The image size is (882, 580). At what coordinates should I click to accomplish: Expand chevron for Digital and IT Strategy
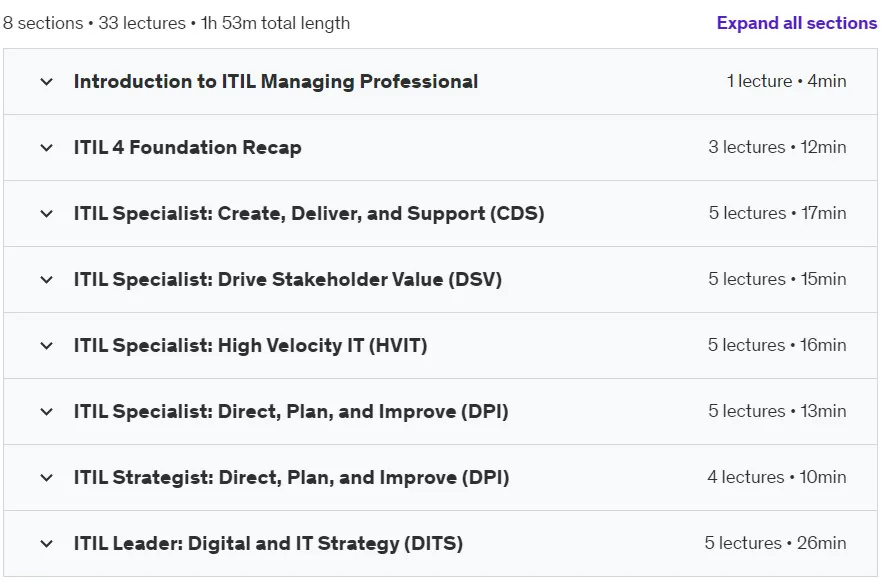47,543
